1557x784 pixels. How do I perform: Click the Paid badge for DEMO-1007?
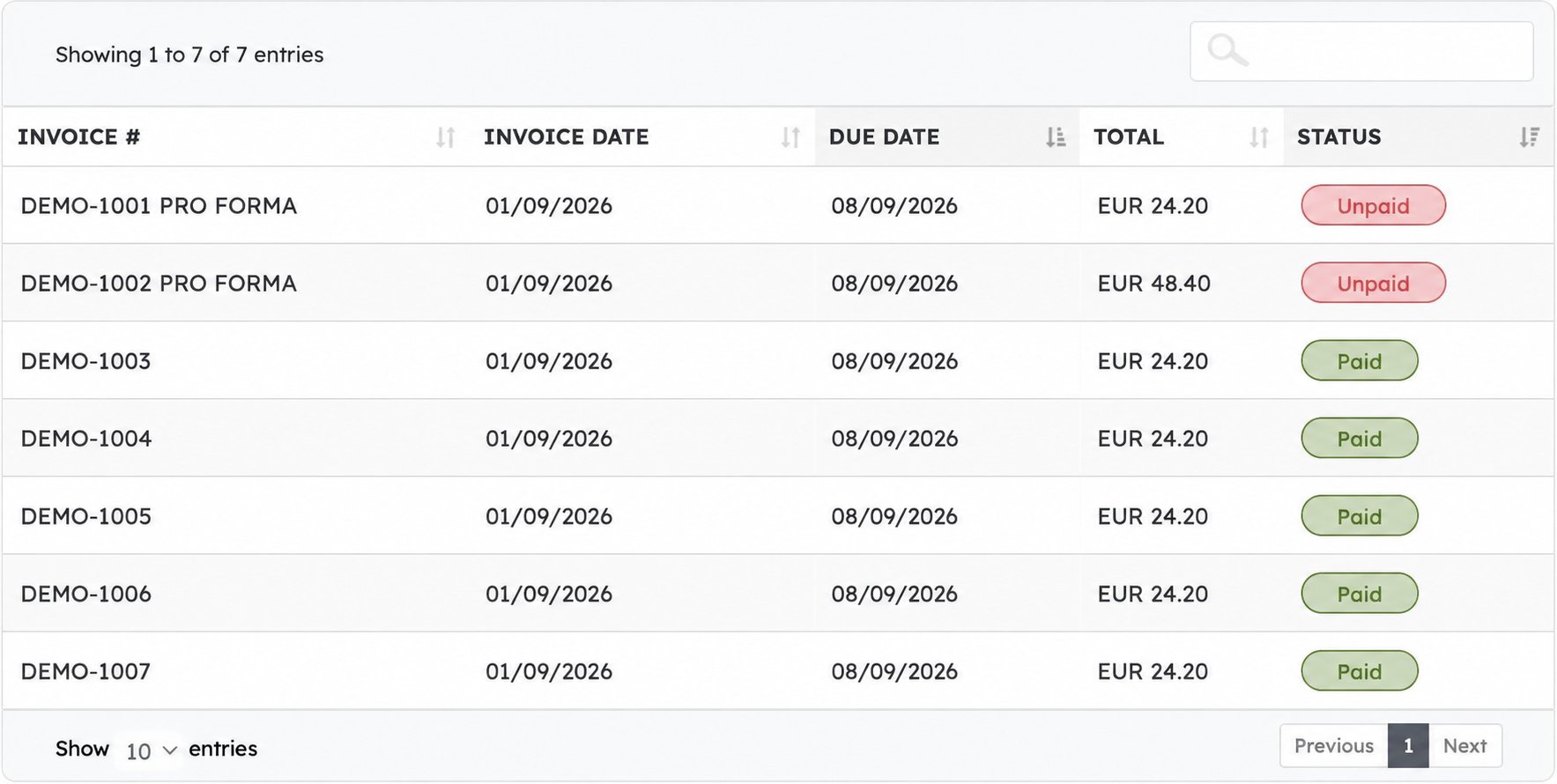pyautogui.click(x=1360, y=670)
